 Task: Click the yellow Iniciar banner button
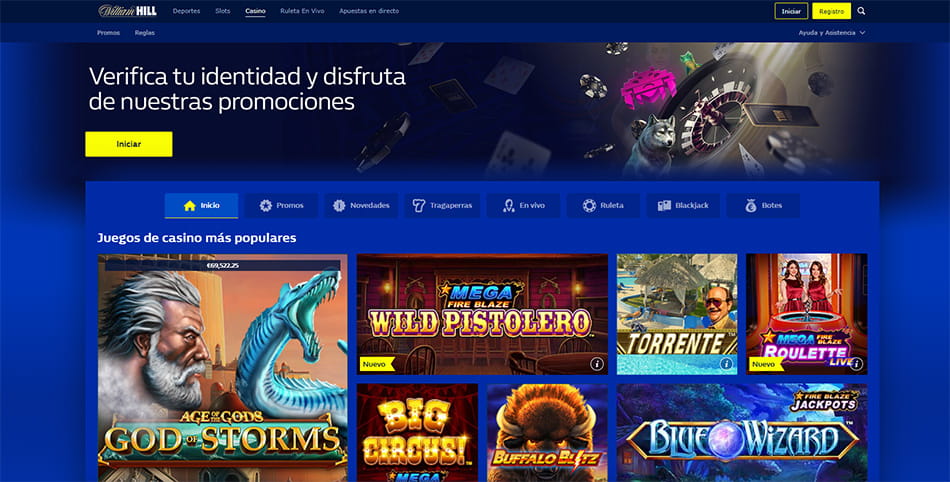(128, 144)
